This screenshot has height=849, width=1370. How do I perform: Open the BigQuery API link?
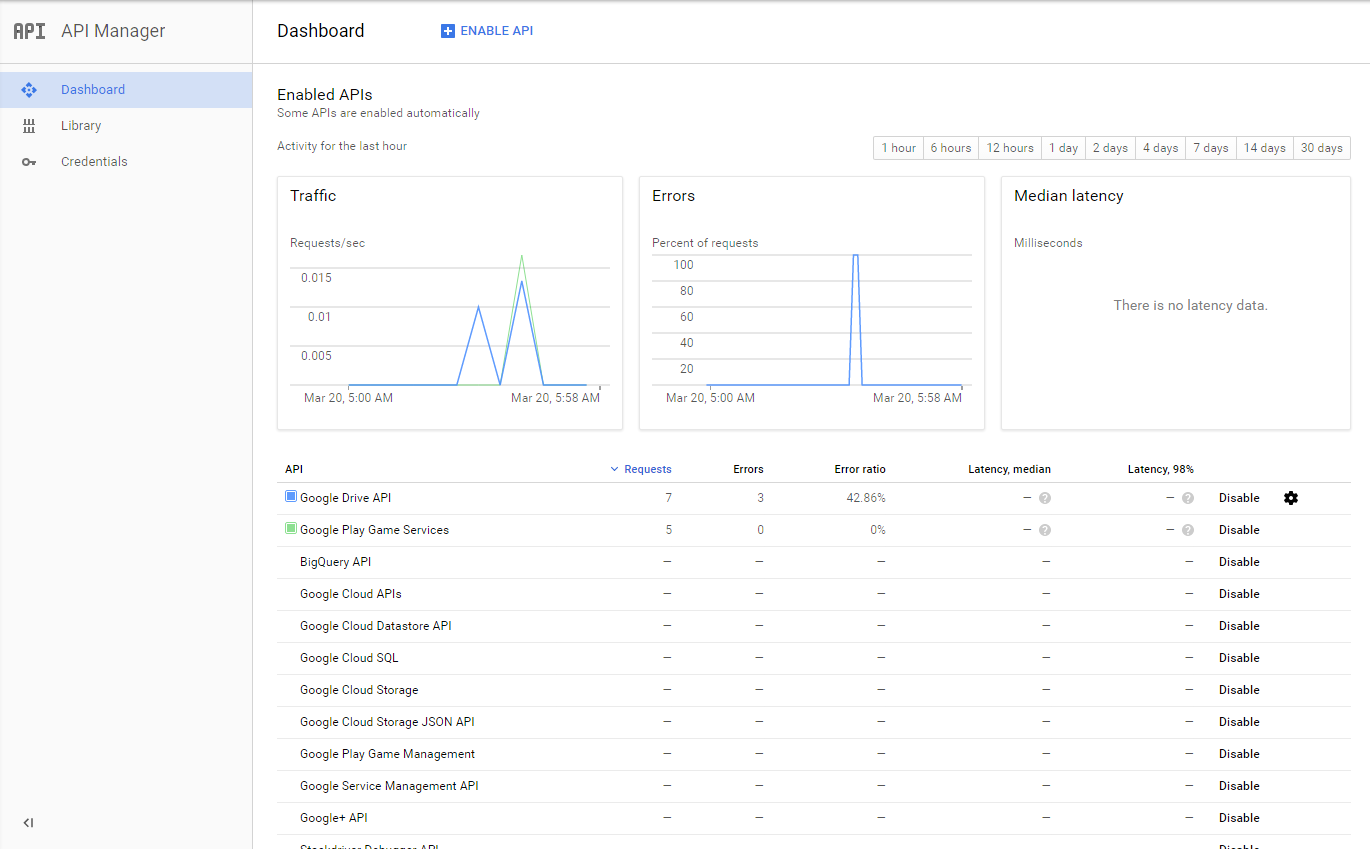point(335,562)
